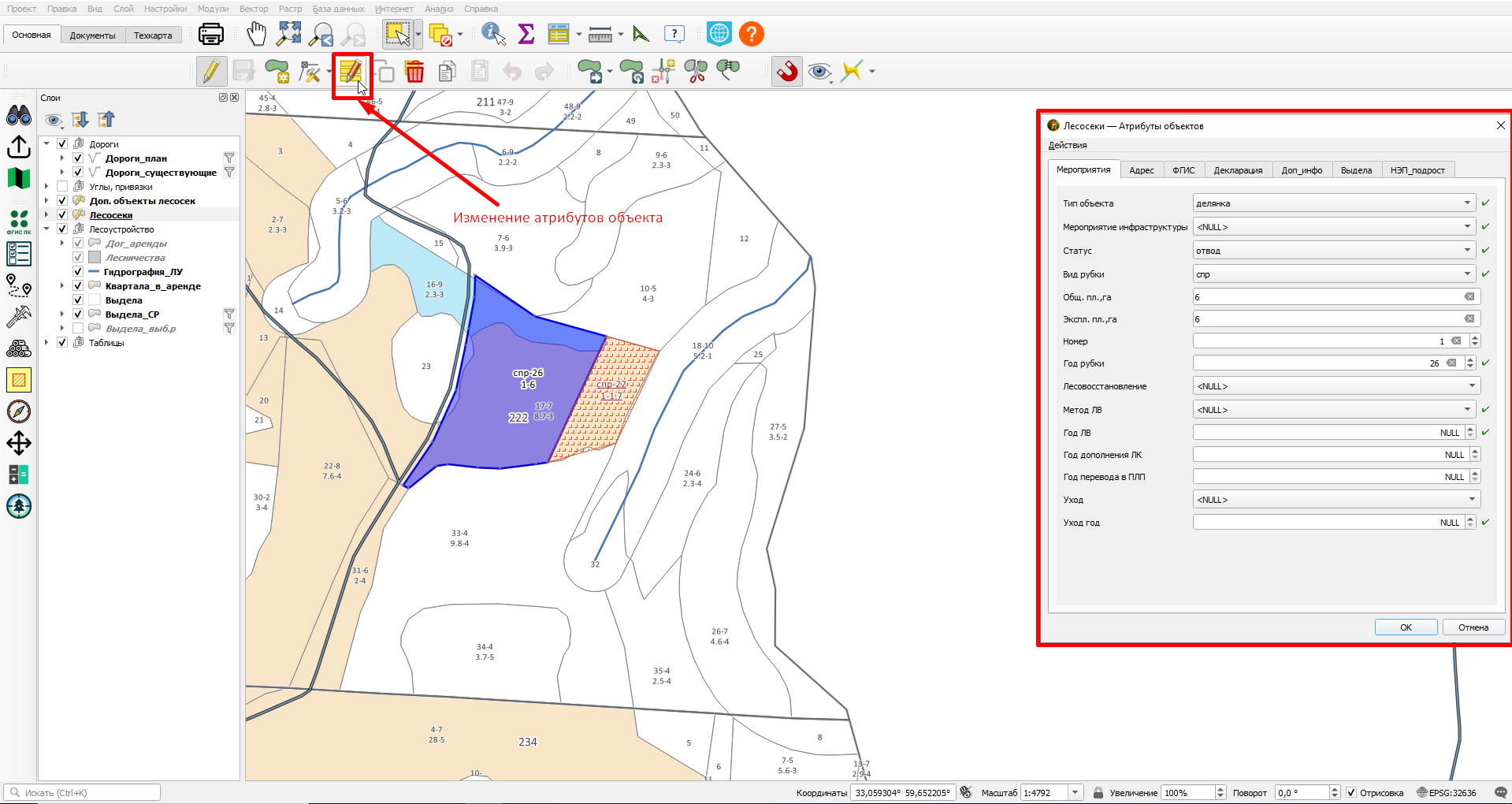The image size is (1512, 804).
Task: Open the Identify features tool
Action: tap(493, 34)
